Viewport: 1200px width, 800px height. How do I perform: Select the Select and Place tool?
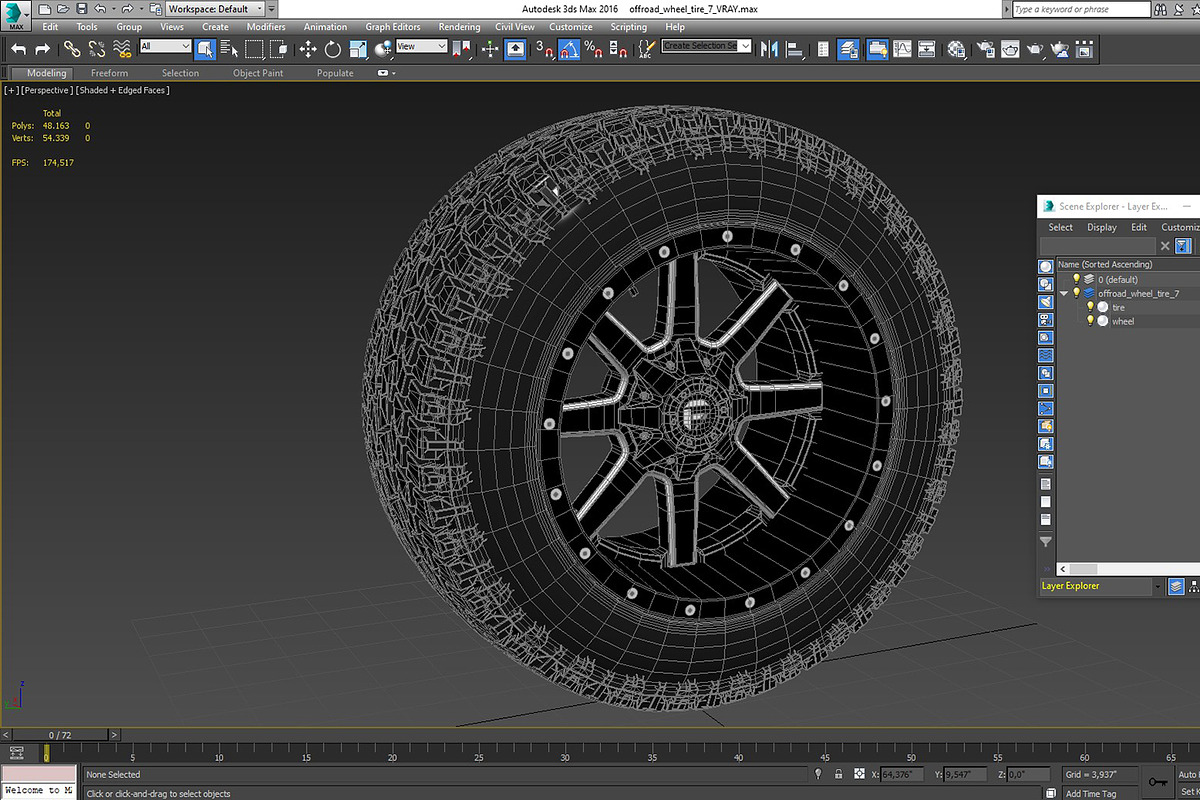[383, 48]
